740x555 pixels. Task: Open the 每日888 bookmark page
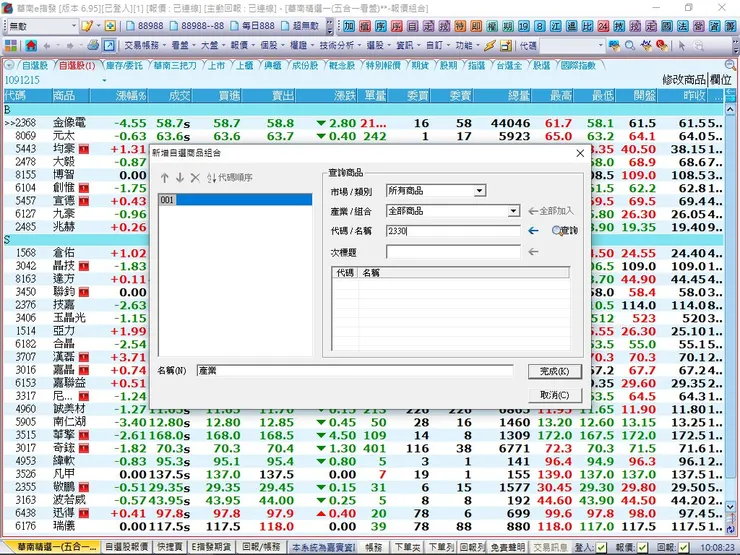click(252, 26)
